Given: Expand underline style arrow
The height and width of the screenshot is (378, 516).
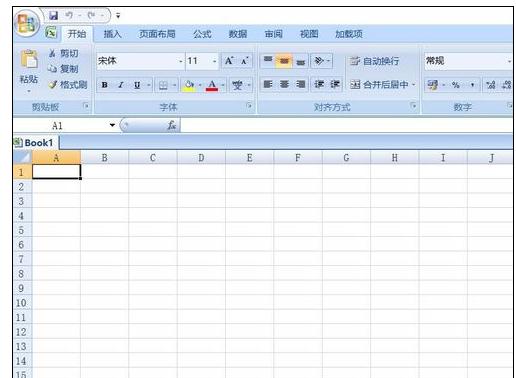Looking at the screenshot, I should pos(149,85).
